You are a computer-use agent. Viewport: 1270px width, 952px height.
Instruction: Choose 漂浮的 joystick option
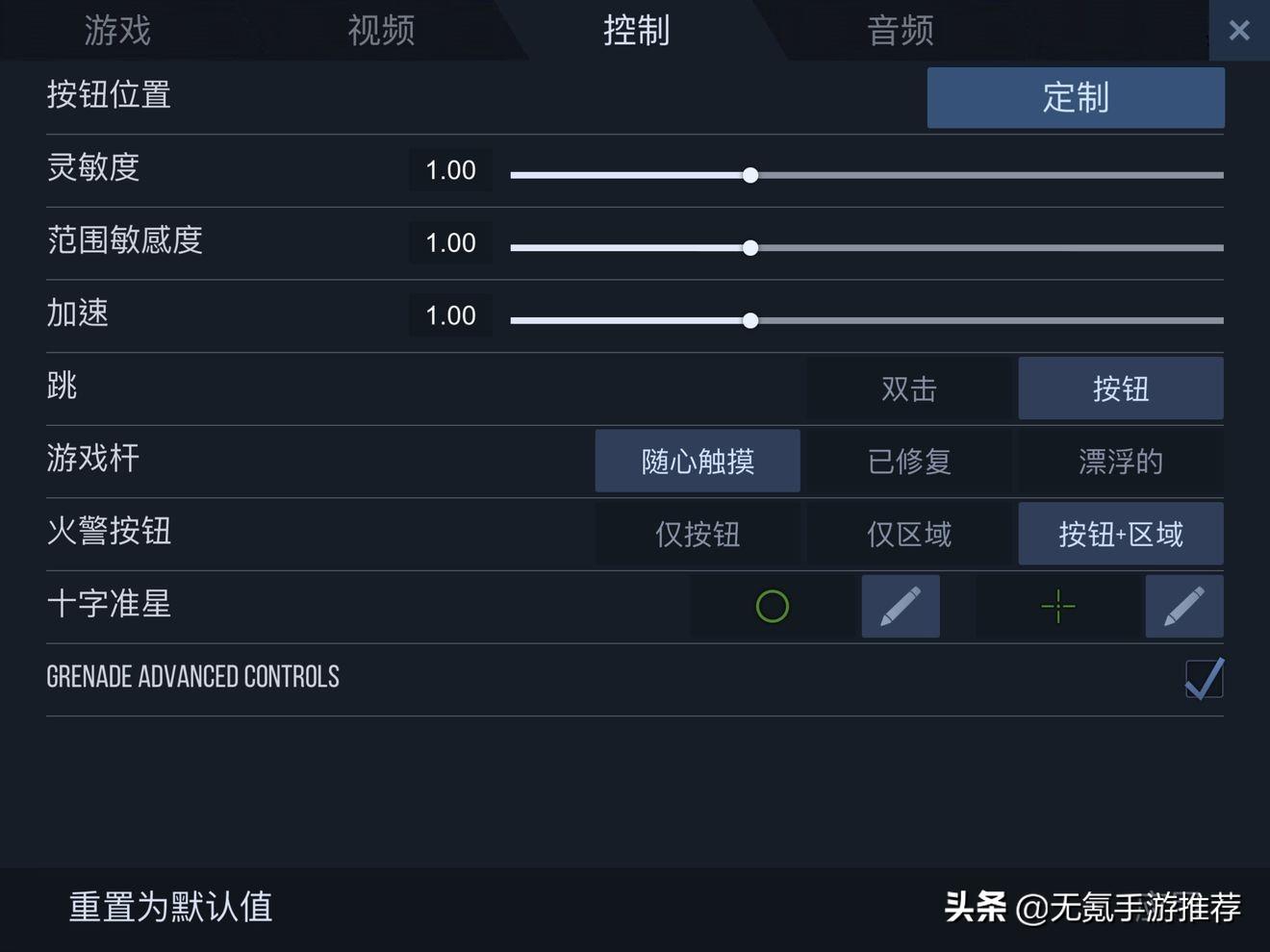coord(1121,462)
